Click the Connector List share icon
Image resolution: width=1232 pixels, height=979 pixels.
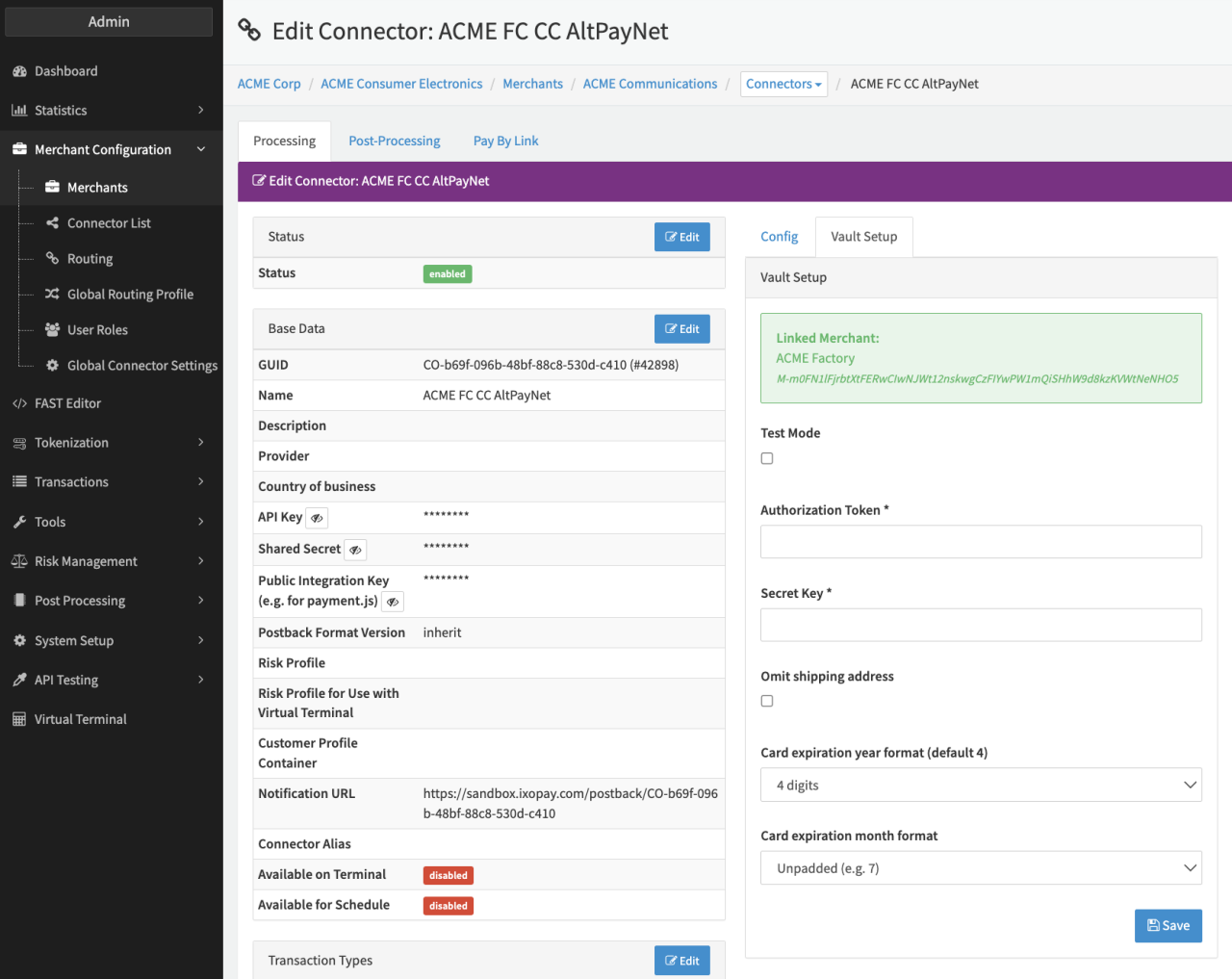pyautogui.click(x=53, y=223)
